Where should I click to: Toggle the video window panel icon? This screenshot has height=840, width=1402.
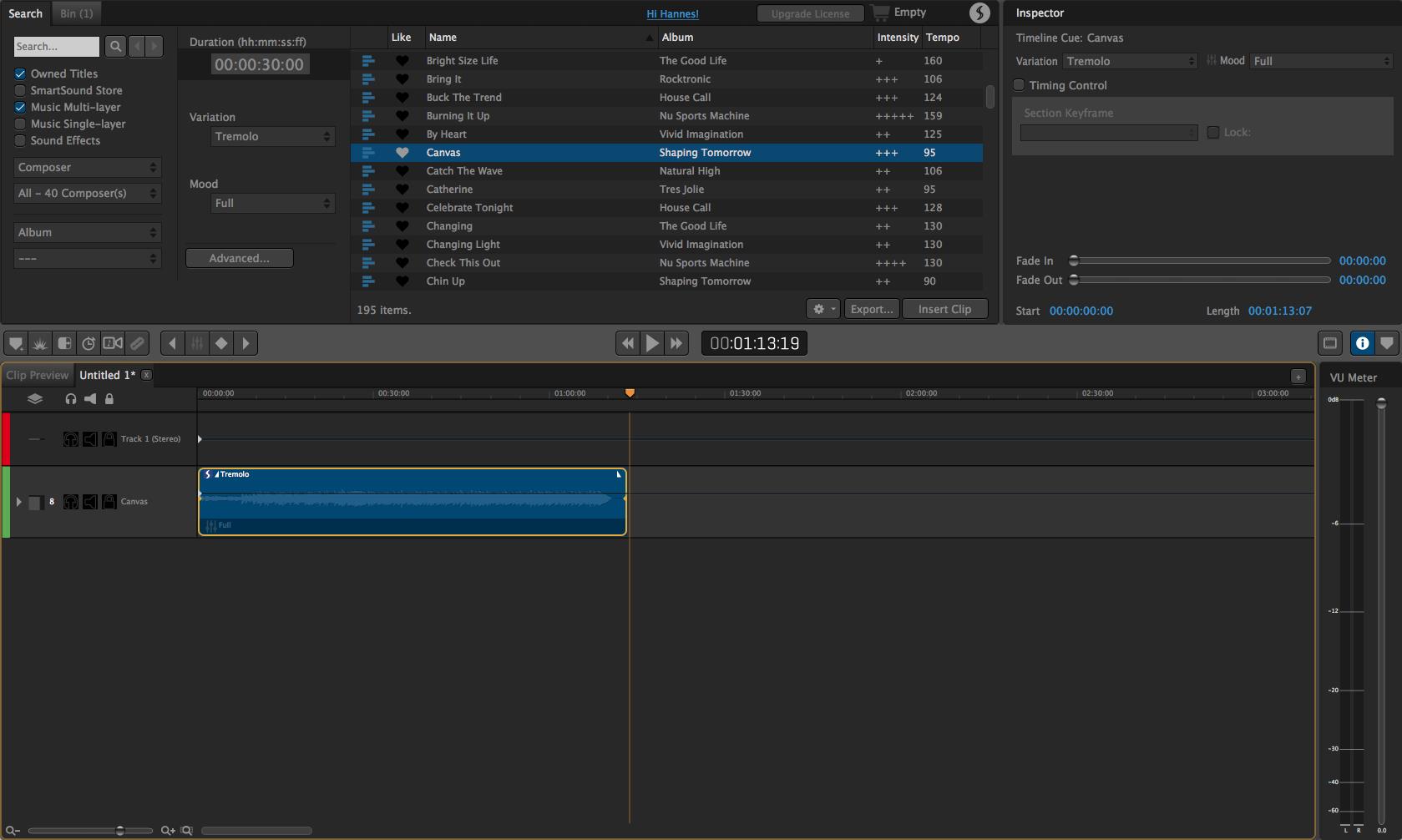click(x=1330, y=343)
